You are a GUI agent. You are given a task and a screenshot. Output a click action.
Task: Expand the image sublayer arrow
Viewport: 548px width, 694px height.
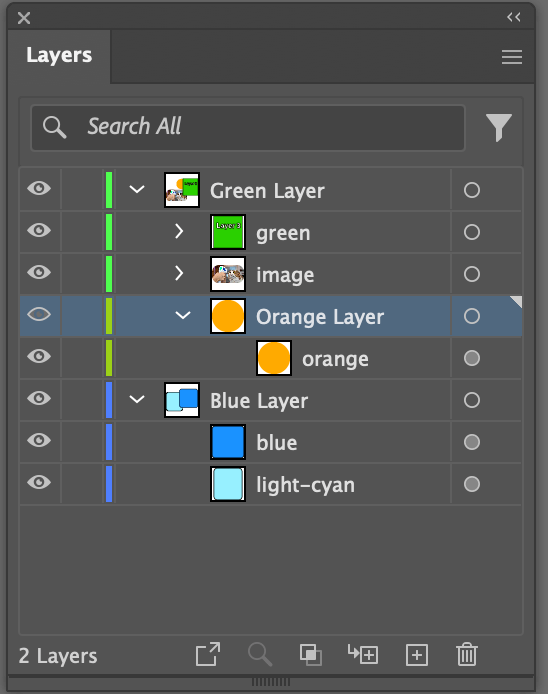pos(179,274)
